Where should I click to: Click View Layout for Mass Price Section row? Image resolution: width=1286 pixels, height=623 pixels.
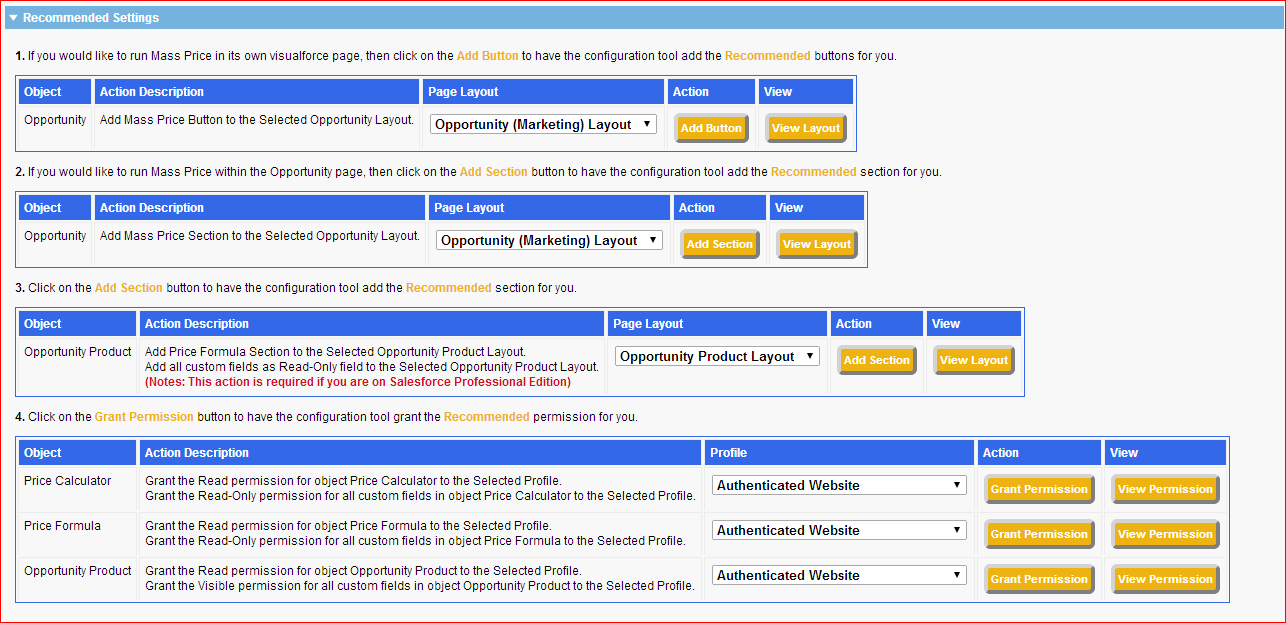point(817,244)
